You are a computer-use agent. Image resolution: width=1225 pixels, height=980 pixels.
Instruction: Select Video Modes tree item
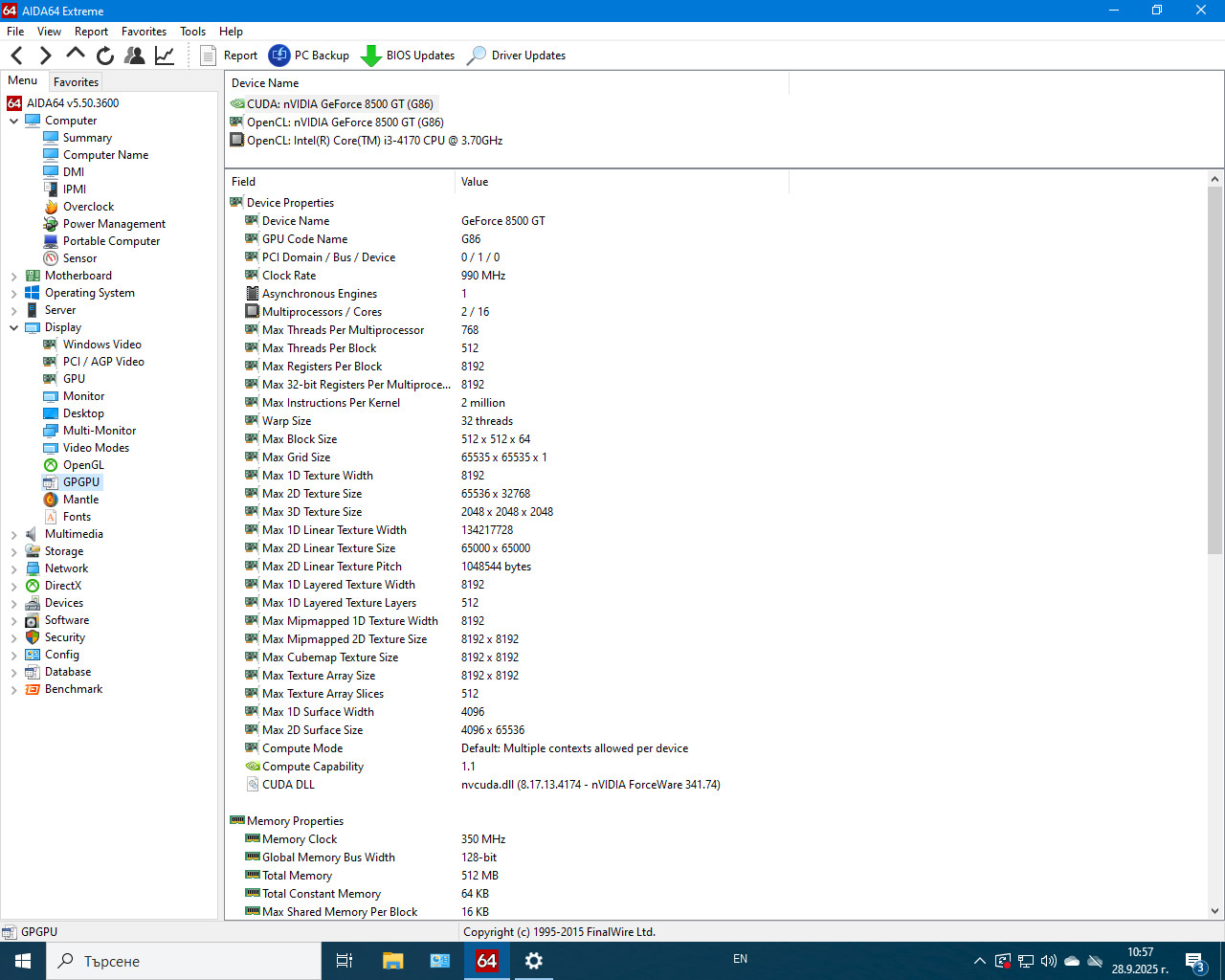tap(96, 448)
